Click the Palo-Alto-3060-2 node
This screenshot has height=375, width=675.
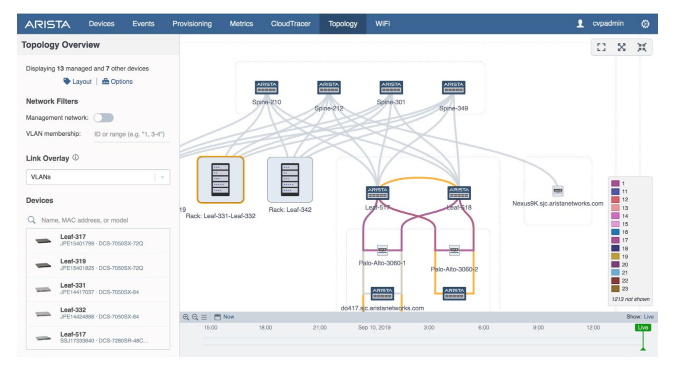click(454, 250)
